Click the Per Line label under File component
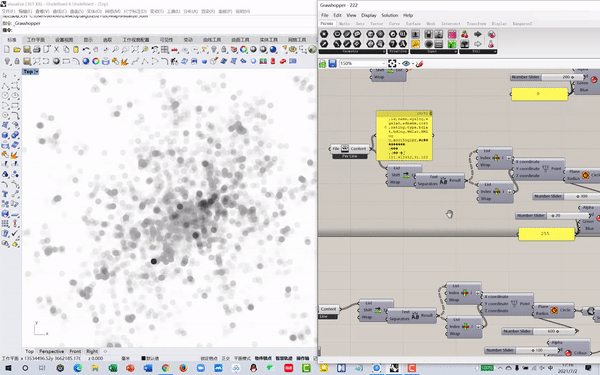Image resolution: width=600 pixels, height=375 pixels. pos(350,157)
